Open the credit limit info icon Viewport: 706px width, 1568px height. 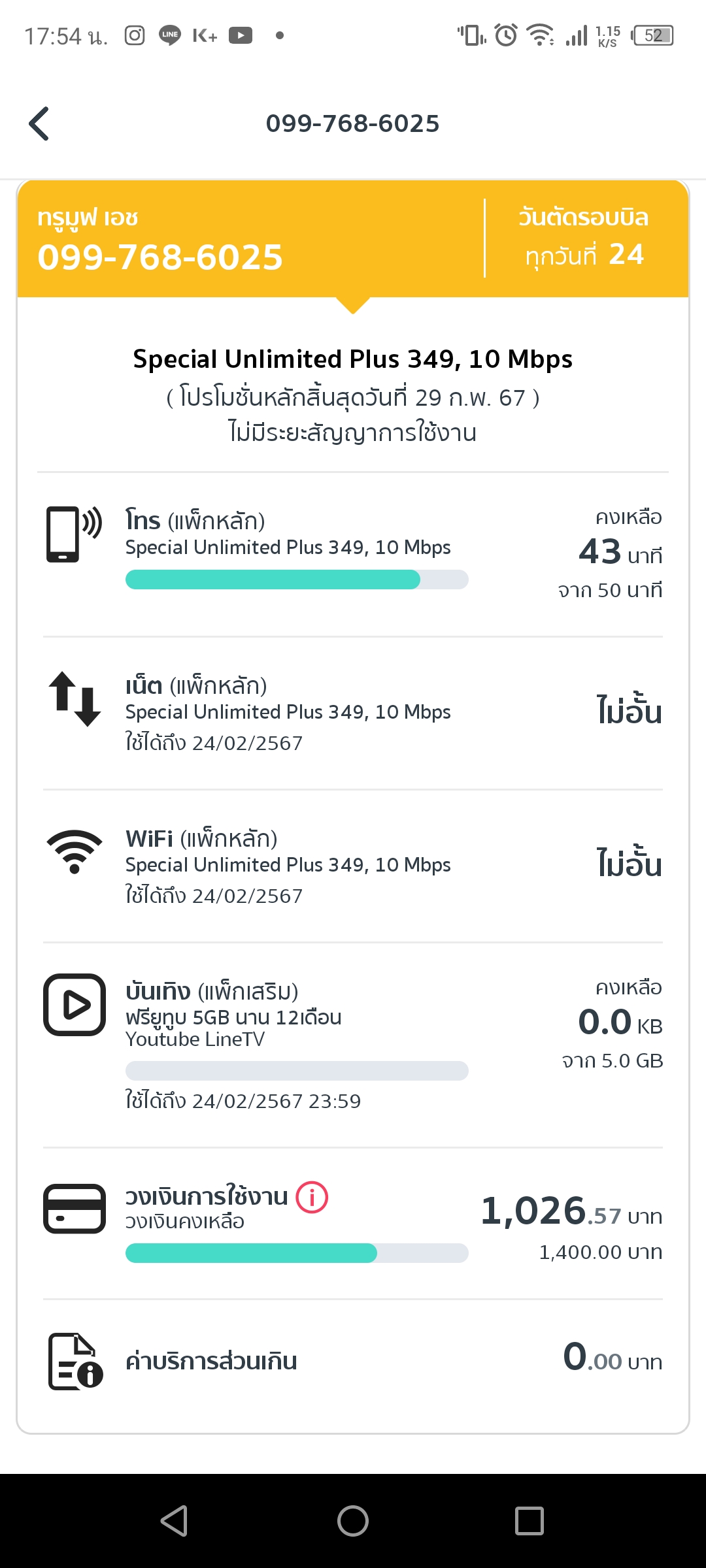coord(312,1198)
